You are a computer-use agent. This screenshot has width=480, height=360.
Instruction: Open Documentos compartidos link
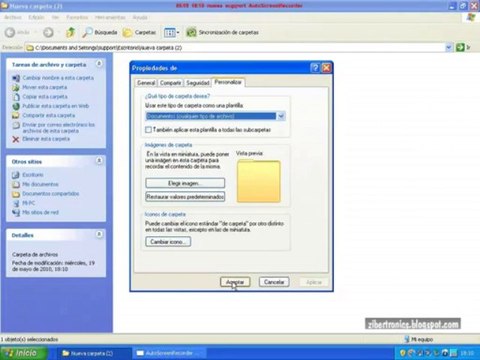coord(51,193)
